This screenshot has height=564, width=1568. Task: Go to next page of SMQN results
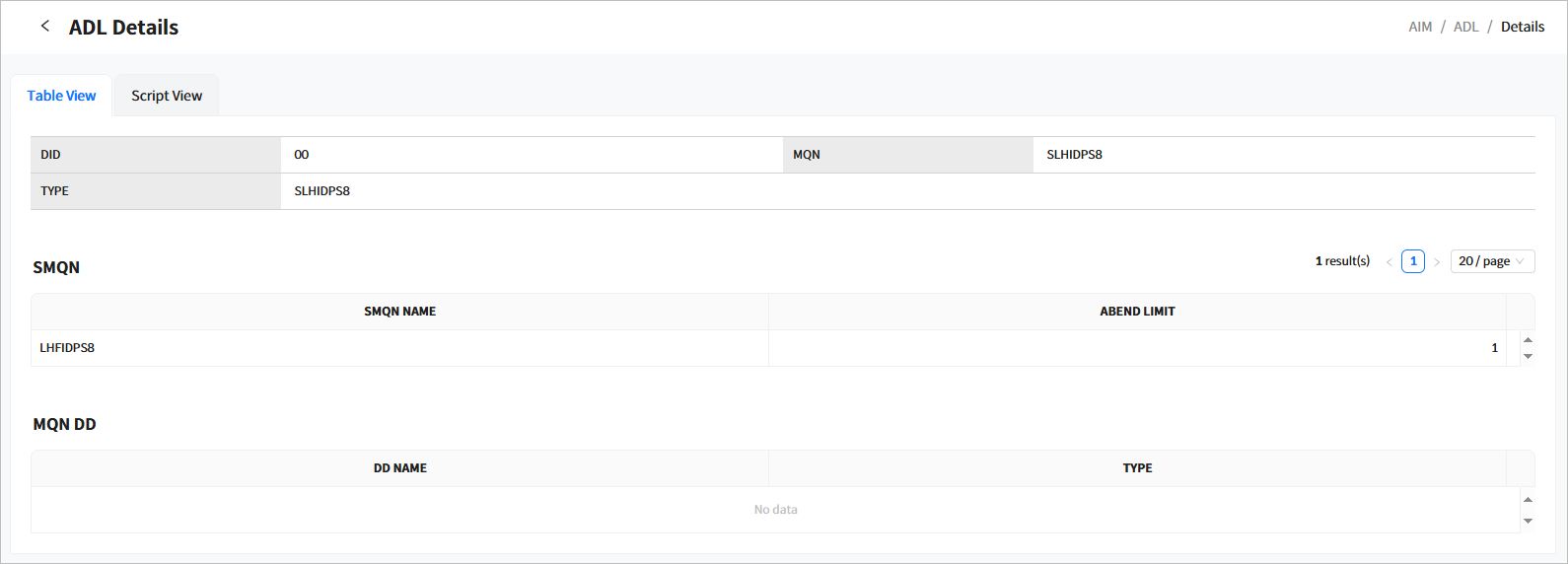click(x=1437, y=262)
